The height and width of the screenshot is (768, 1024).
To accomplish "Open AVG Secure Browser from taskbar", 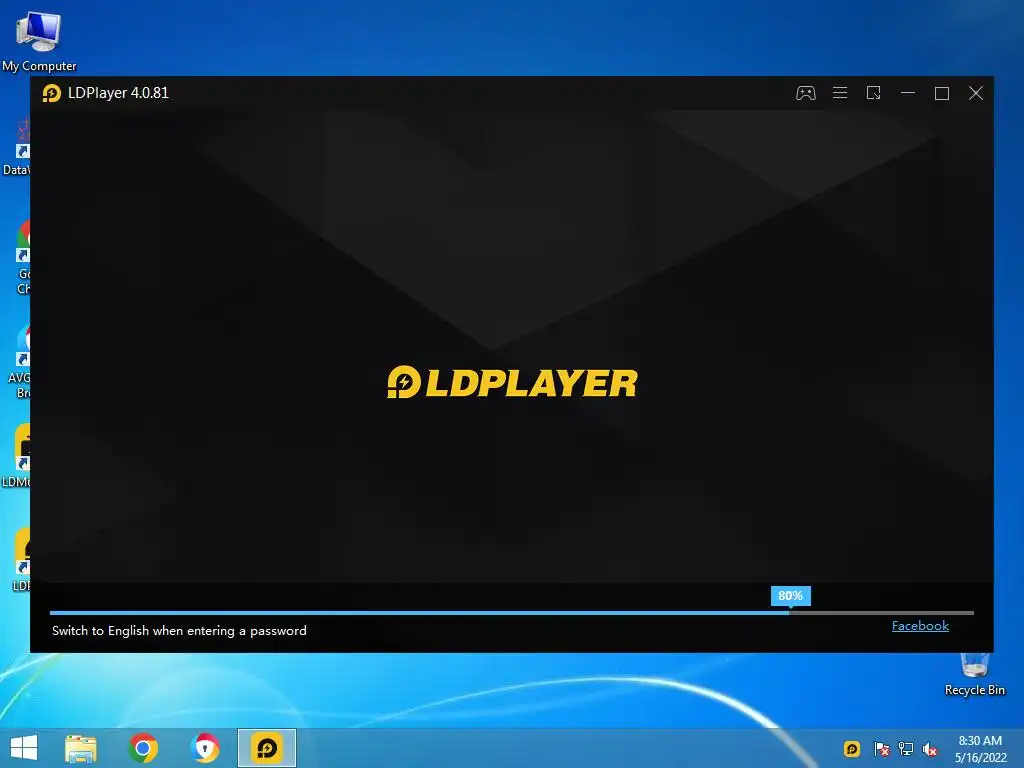I will pos(204,748).
